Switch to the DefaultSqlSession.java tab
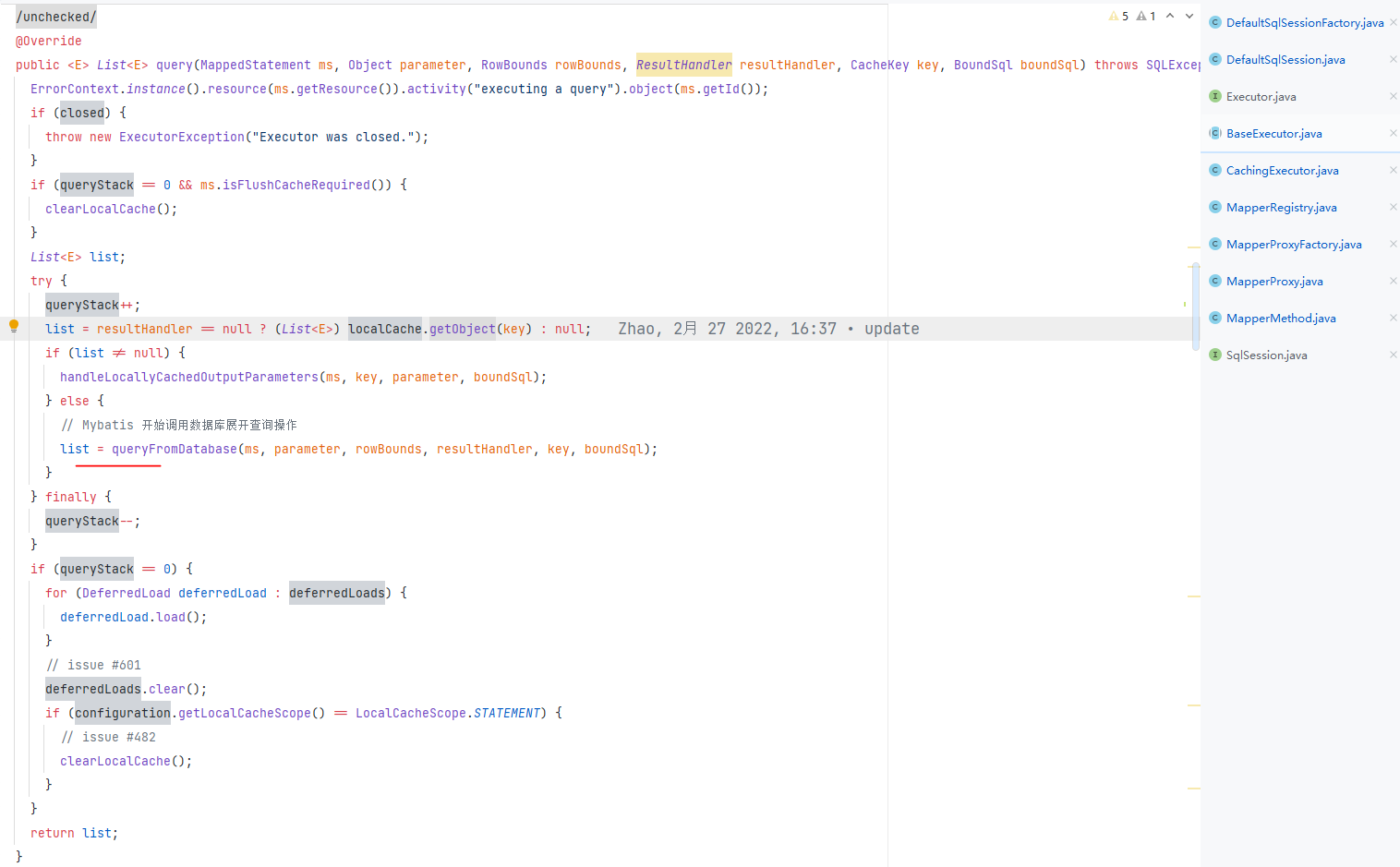 [1300, 59]
